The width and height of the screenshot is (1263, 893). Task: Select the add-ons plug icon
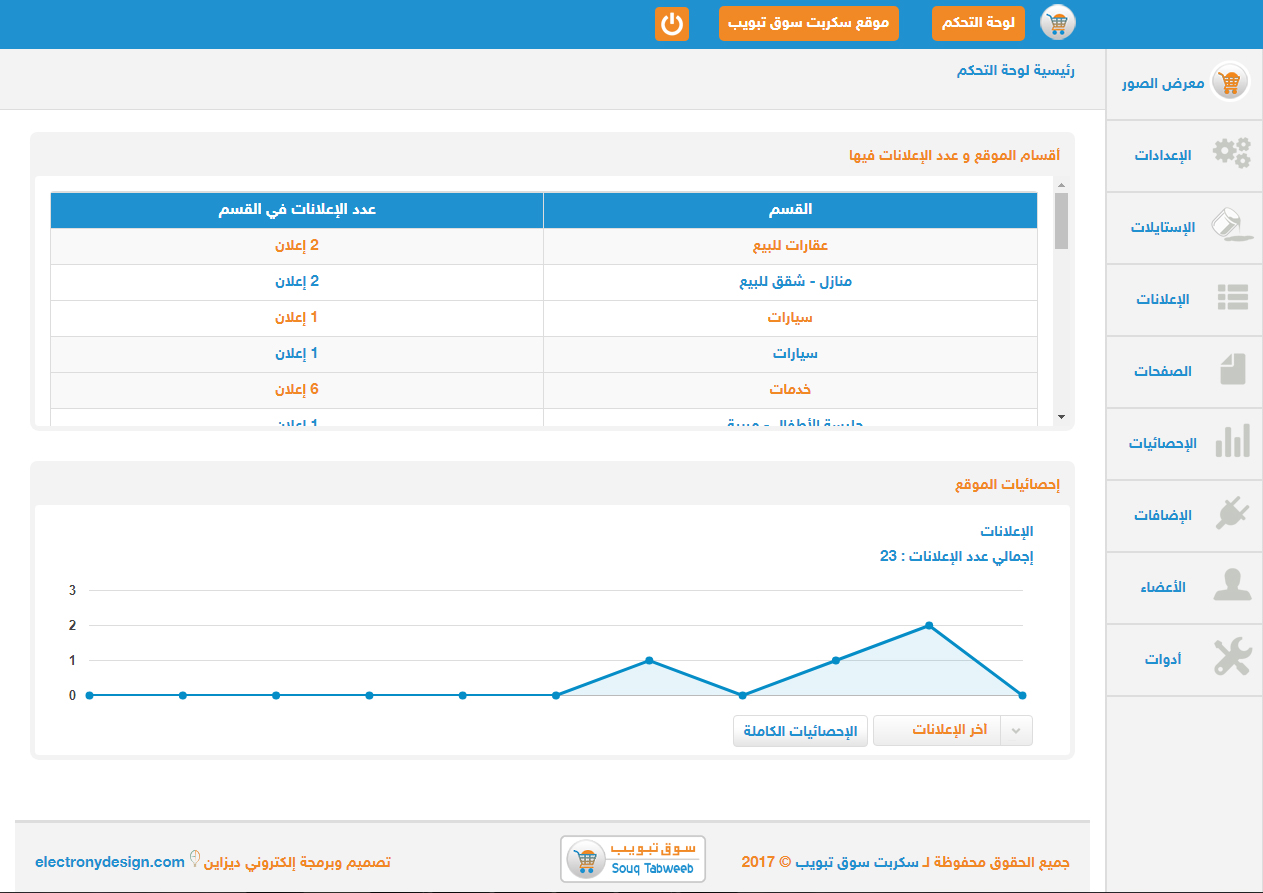pos(1231,514)
